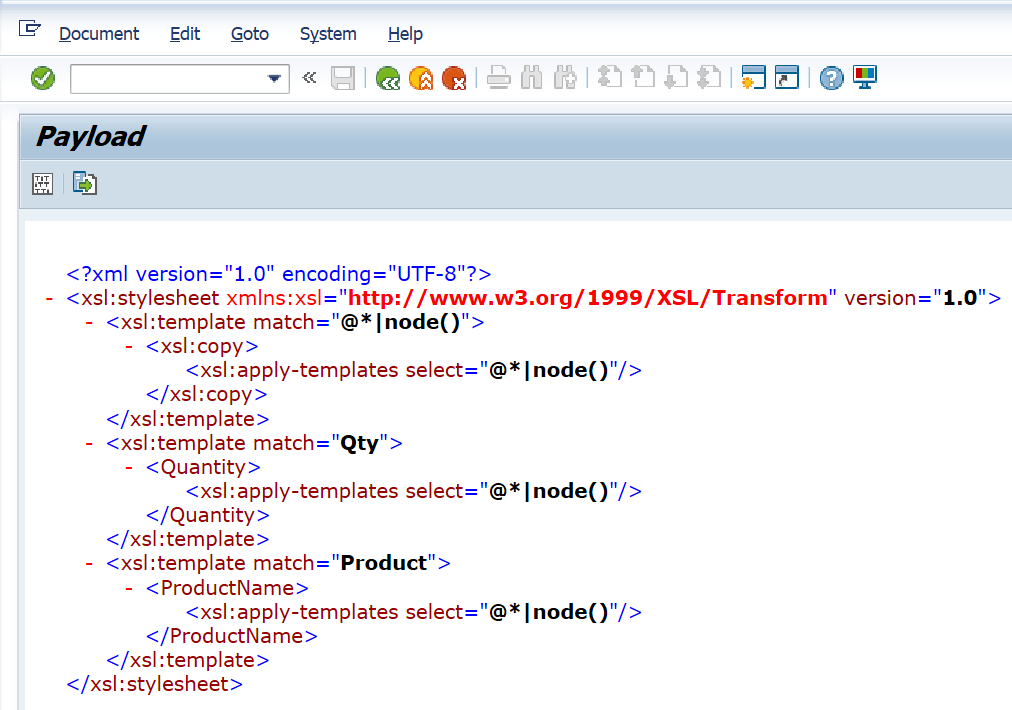This screenshot has width=1012, height=710.
Task: Open the Help question mark icon
Action: pos(831,78)
